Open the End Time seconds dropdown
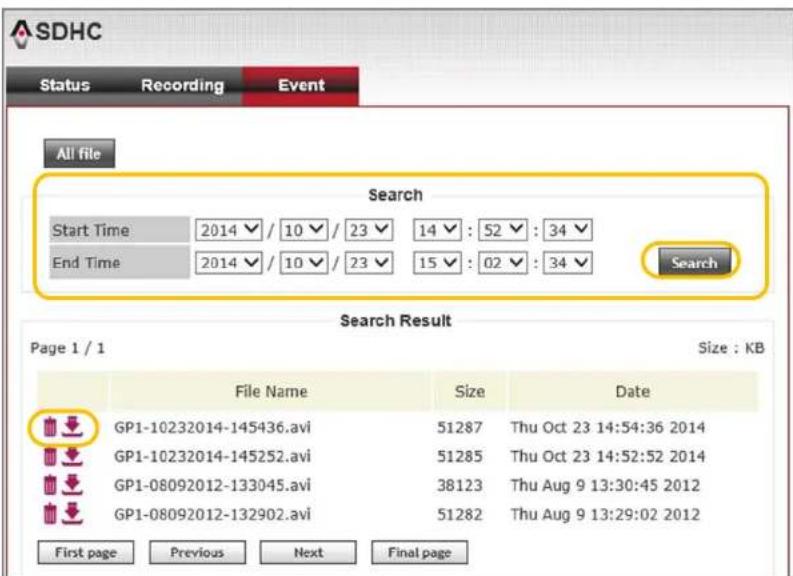Viewport: 793px width, 576px height. [x=567, y=263]
